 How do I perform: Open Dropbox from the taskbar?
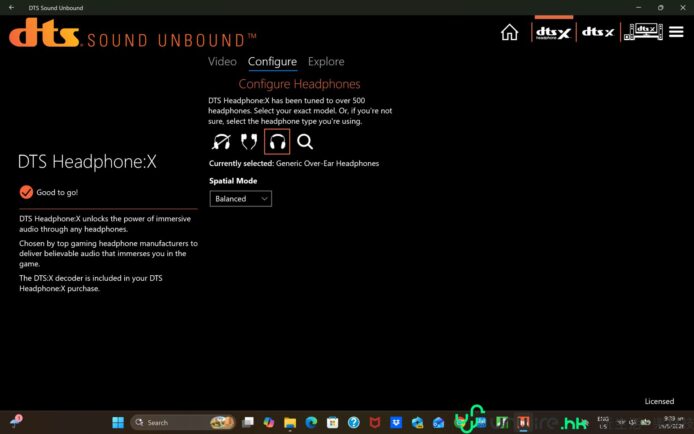point(396,422)
